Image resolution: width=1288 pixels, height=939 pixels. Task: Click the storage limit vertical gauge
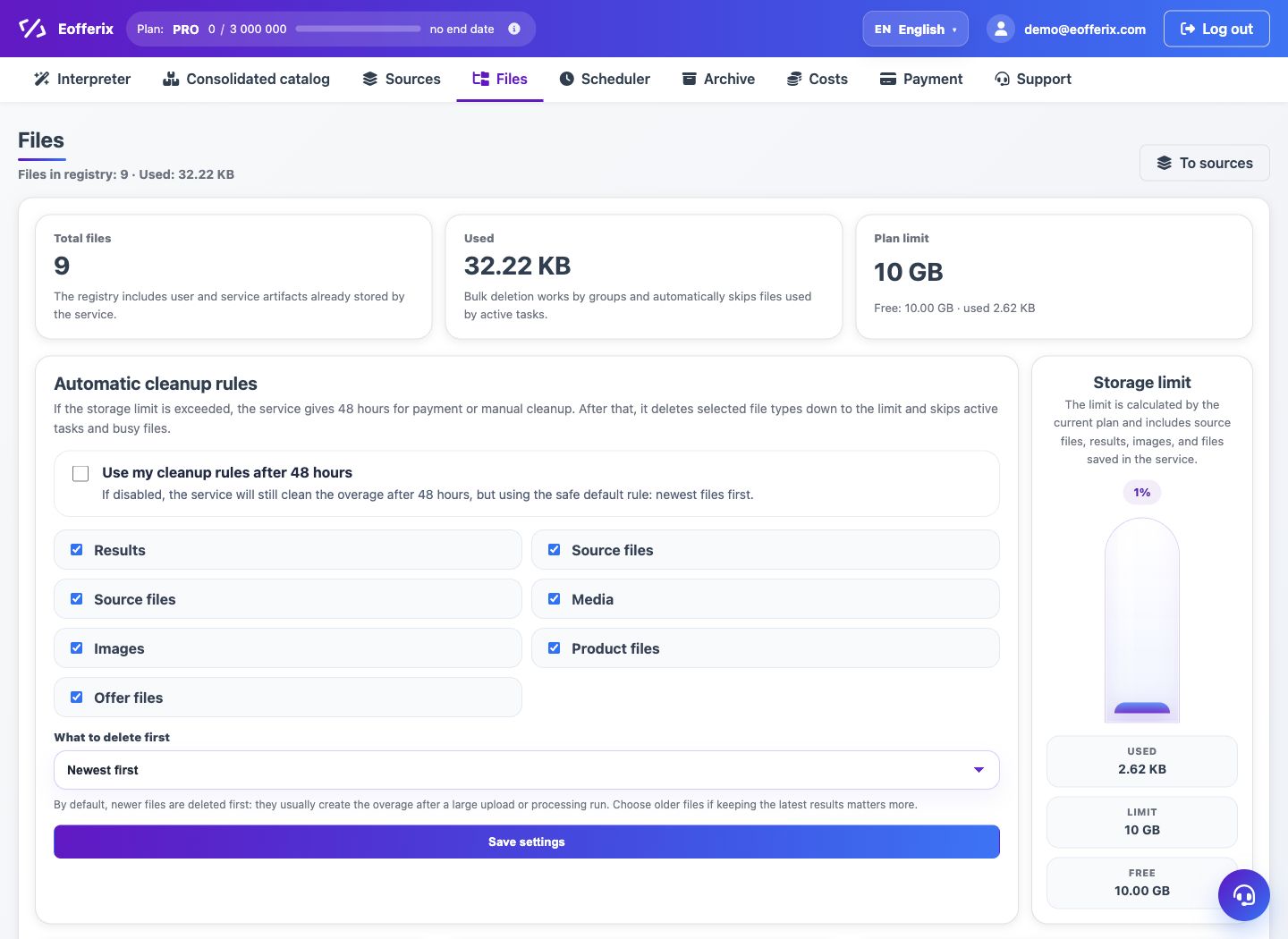click(1142, 620)
